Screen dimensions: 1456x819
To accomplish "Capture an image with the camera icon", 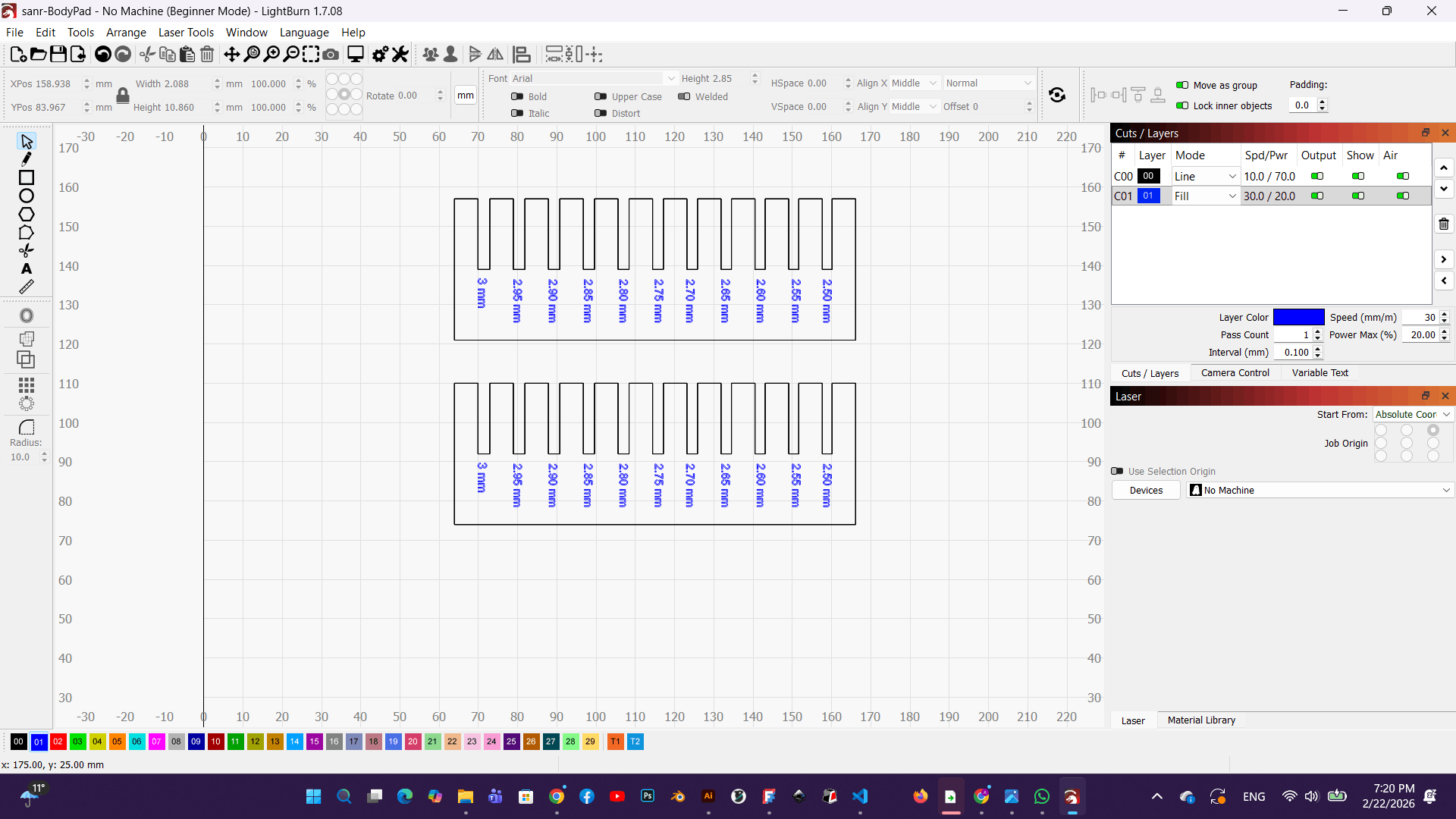I will (331, 54).
